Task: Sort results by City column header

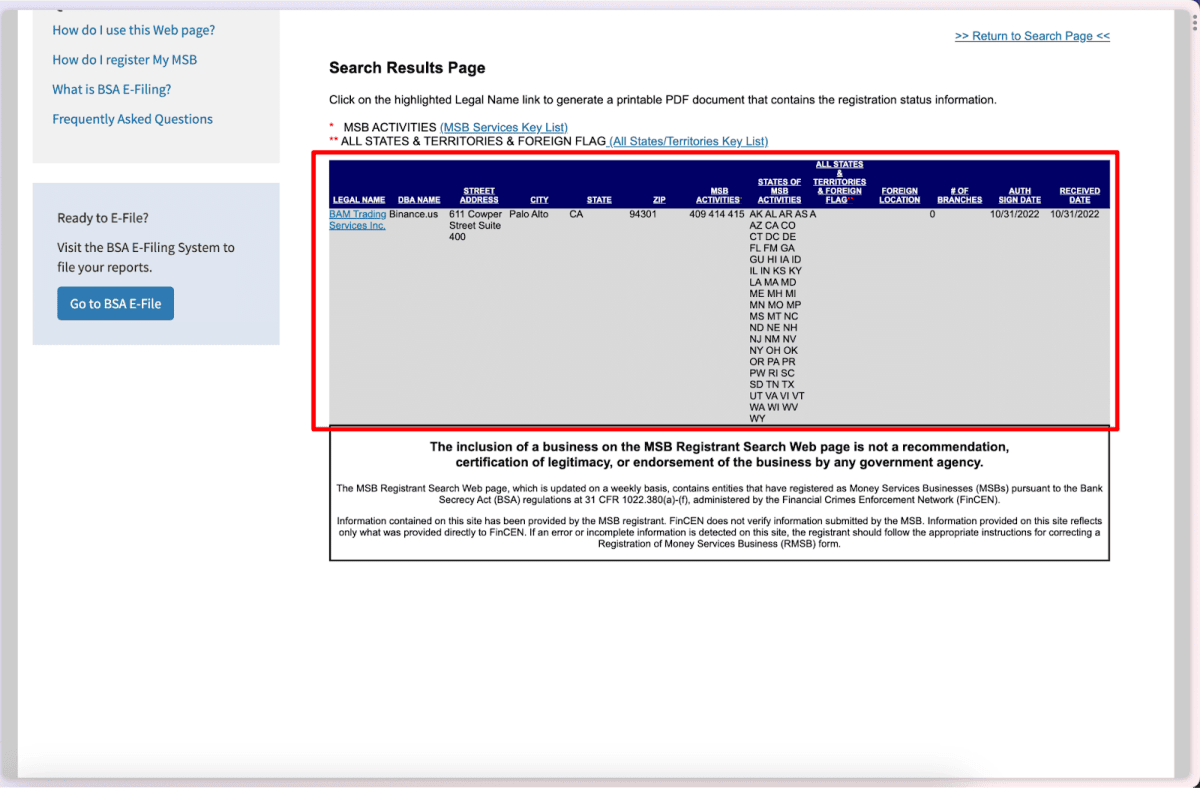Action: tap(539, 200)
